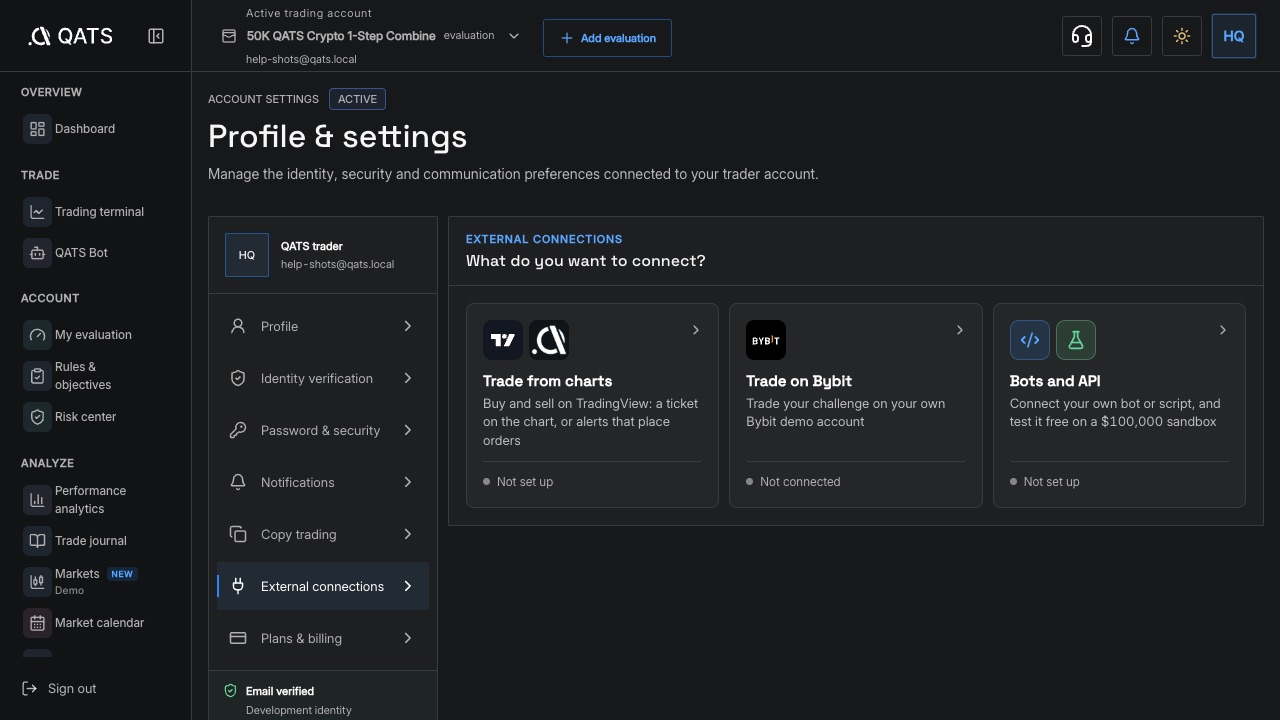This screenshot has height=720, width=1280.
Task: Select Plans & billing section
Action: 323,638
